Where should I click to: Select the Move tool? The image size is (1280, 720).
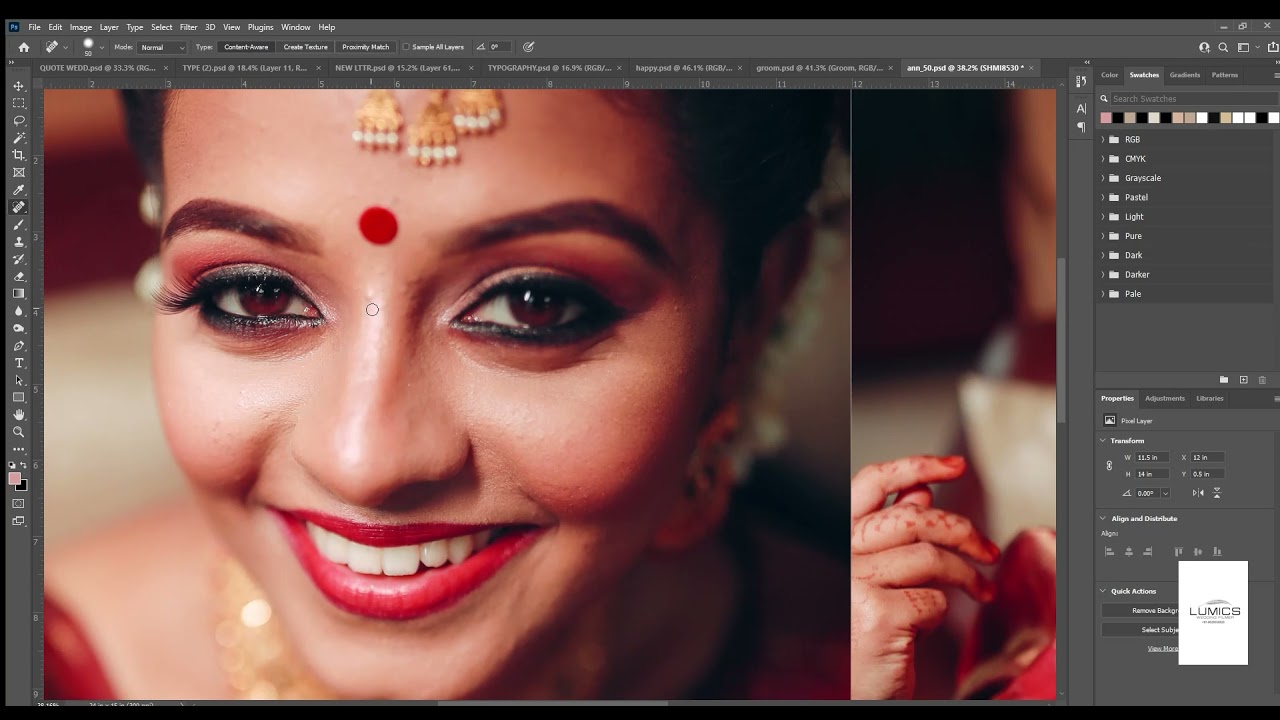click(x=18, y=86)
